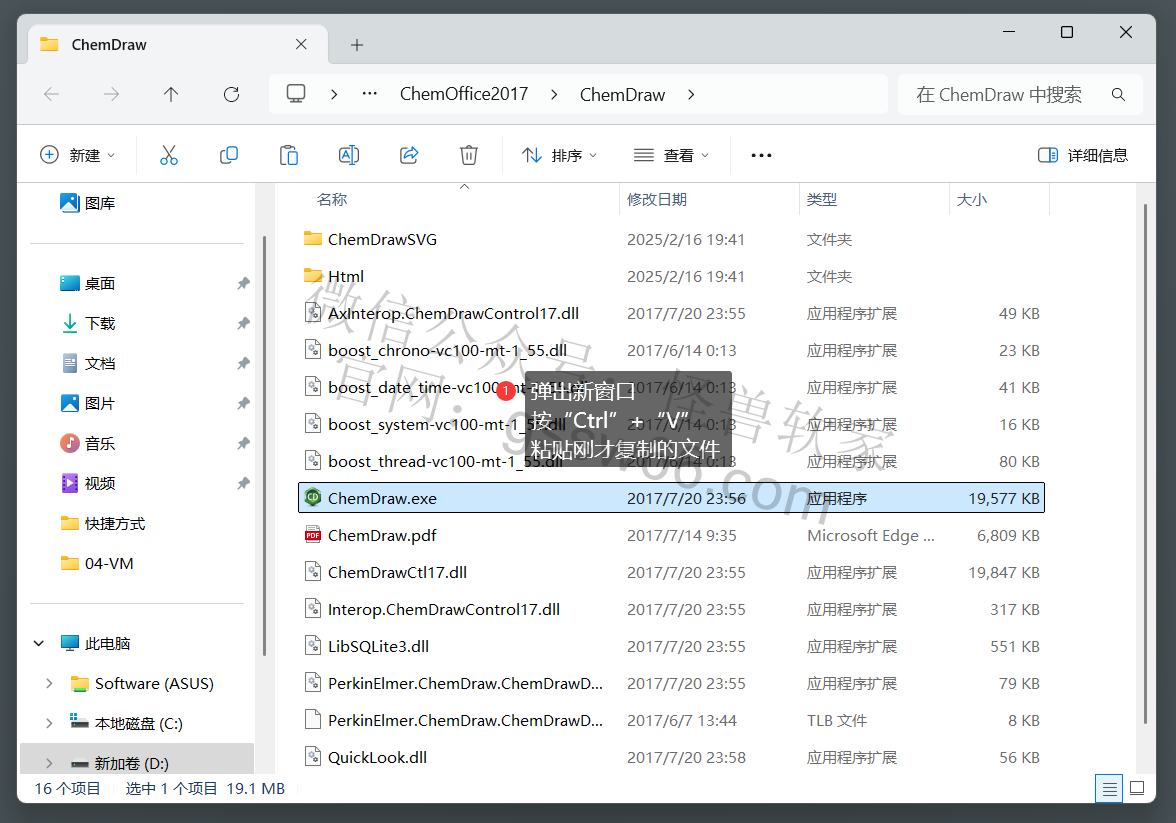The width and height of the screenshot is (1176, 823).
Task: Click the Rename icon in toolbar
Action: click(x=349, y=155)
